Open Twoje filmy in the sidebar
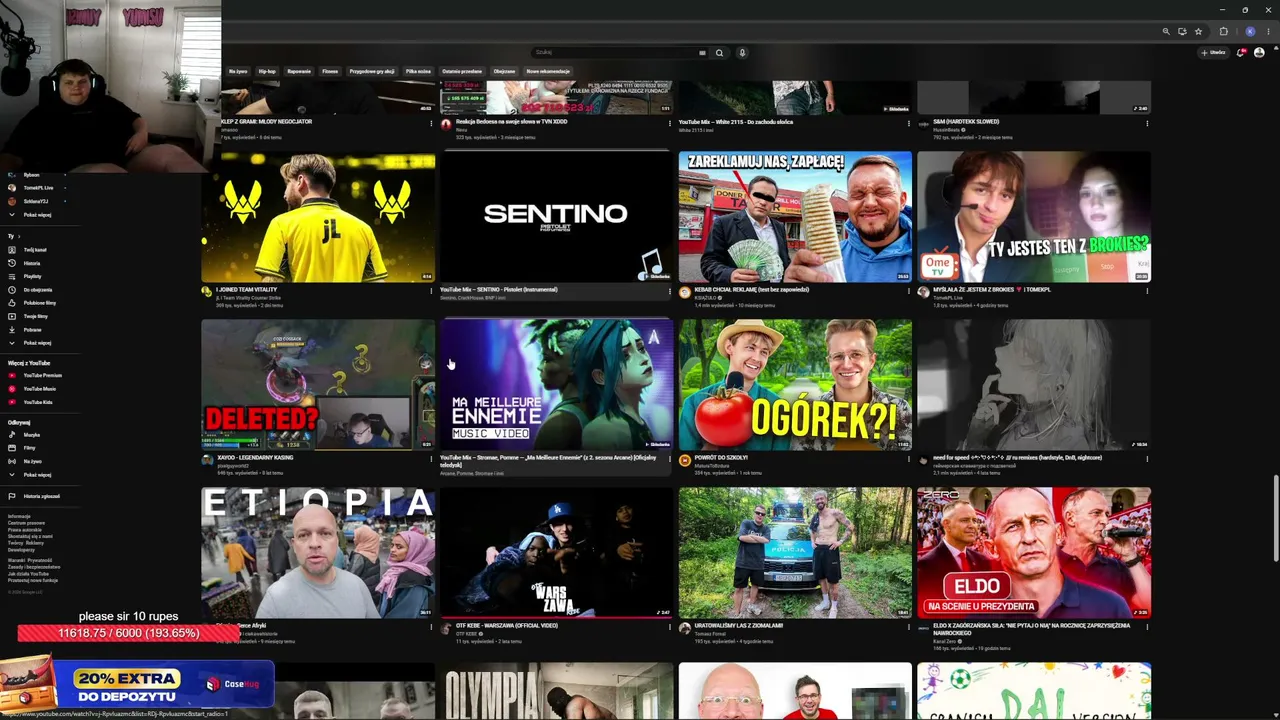Image resolution: width=1280 pixels, height=720 pixels. point(35,316)
